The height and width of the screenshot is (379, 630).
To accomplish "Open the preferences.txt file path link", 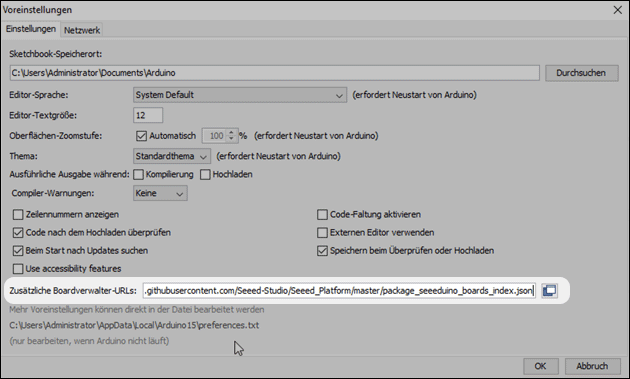I will [x=134, y=325].
